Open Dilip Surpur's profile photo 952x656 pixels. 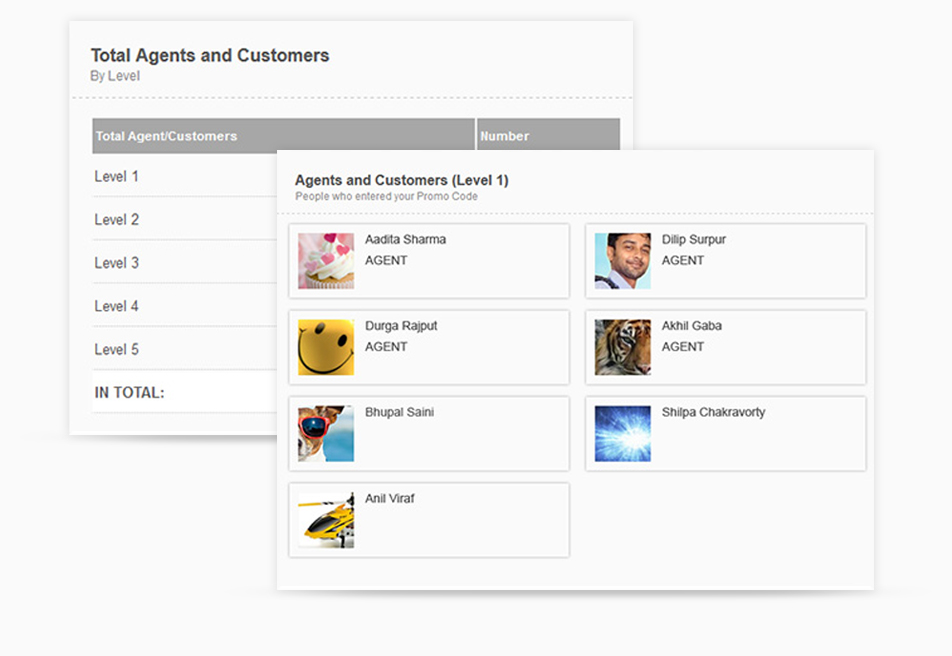point(622,261)
